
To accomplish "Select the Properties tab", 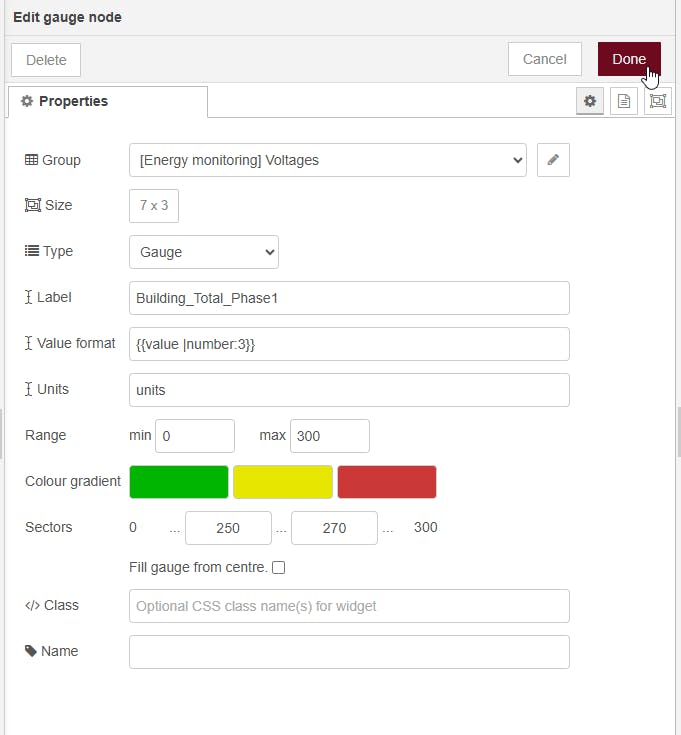I will tap(108, 101).
